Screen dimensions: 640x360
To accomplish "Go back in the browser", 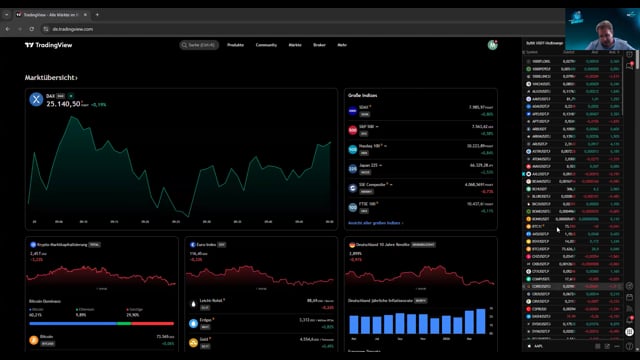I will tap(7, 29).
